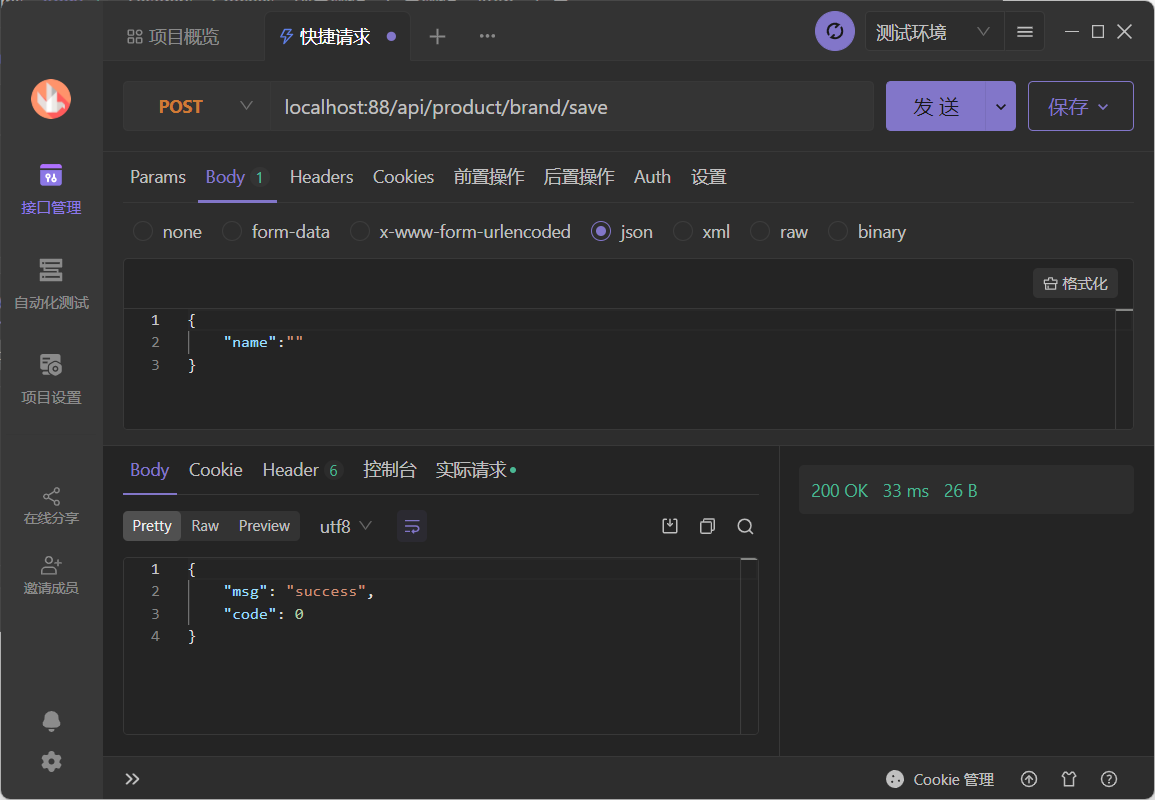Screen dimensions: 1155x800
Task: Open the theme shirt icon in footer
Action: pyautogui.click(x=1069, y=779)
